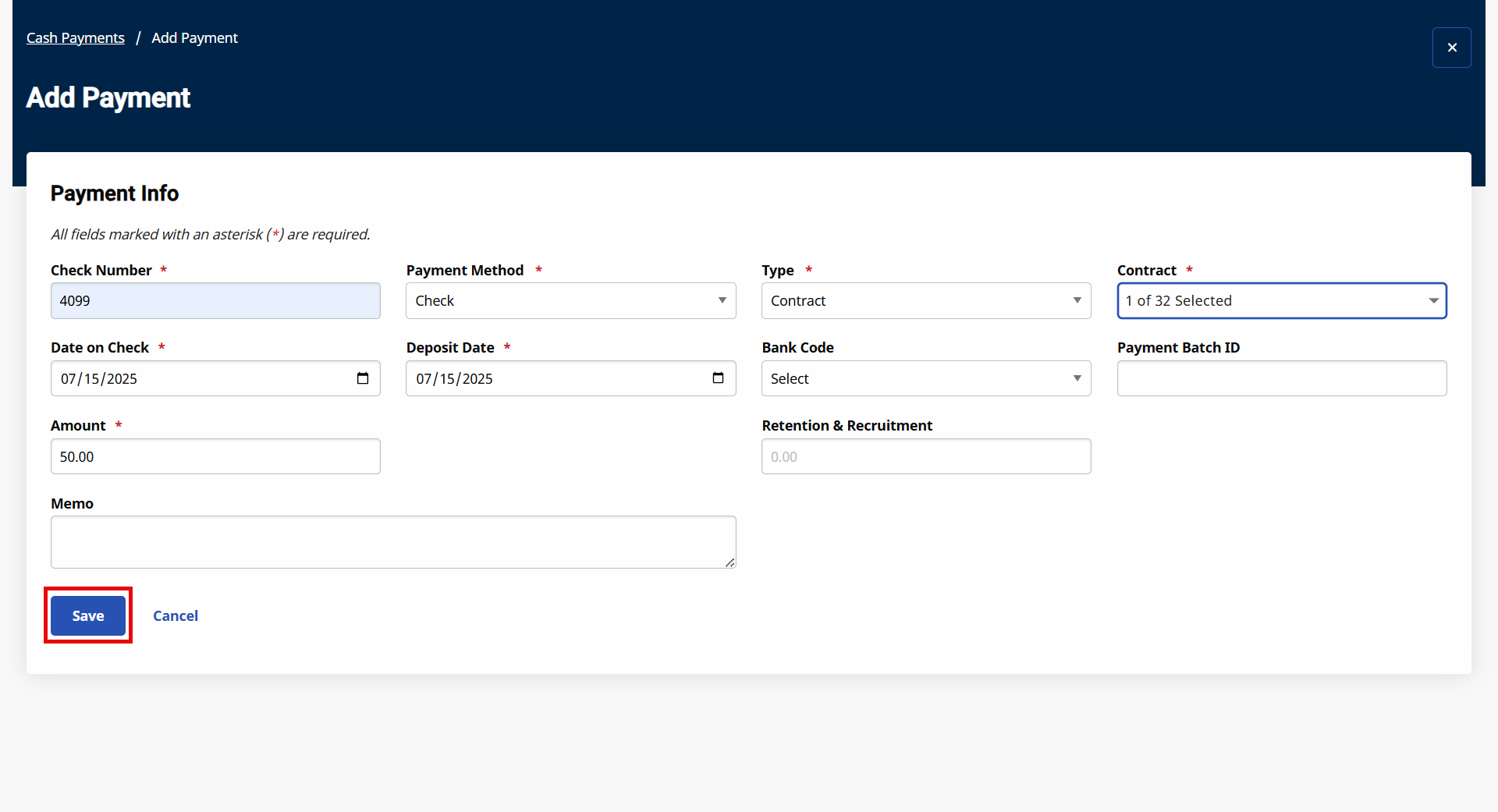This screenshot has height=812, width=1498.
Task: Expand the Bank Code select menu
Action: click(925, 378)
